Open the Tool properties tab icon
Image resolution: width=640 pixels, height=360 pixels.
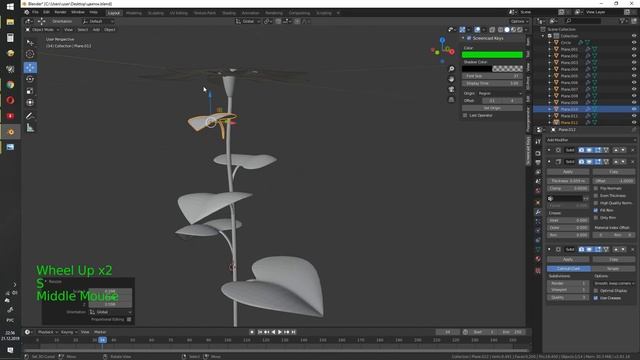tap(538, 142)
